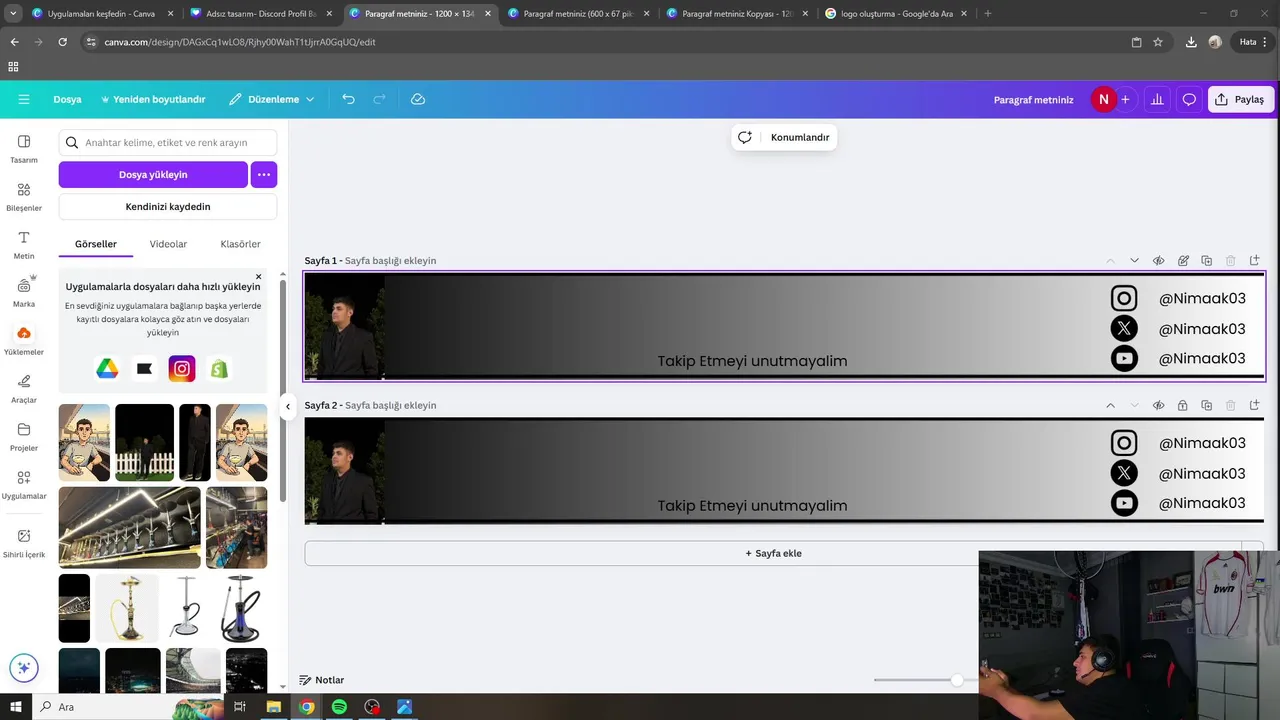The width and height of the screenshot is (1280, 720).
Task: Add a collaborator with the plus icon
Action: 1125,99
